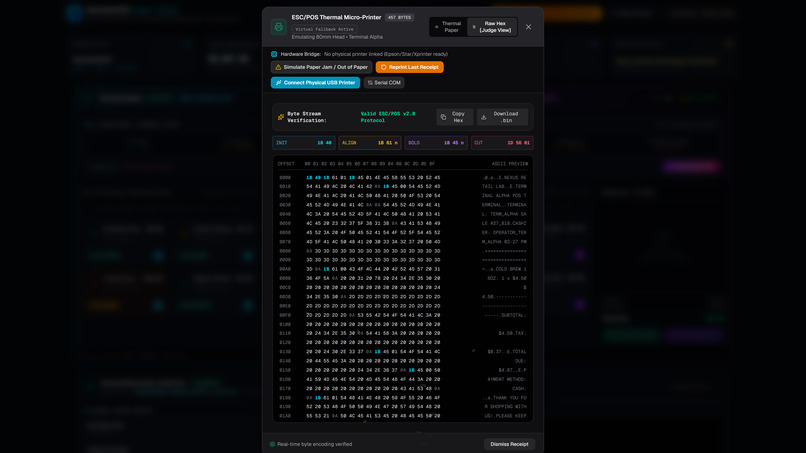Viewport: 806px width, 453px height.
Task: Select hex row at offset 0040
Action: tap(402, 214)
